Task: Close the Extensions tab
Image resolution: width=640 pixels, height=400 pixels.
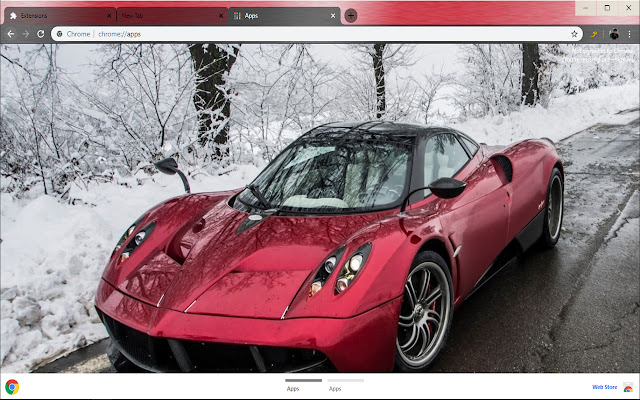Action: coord(109,16)
